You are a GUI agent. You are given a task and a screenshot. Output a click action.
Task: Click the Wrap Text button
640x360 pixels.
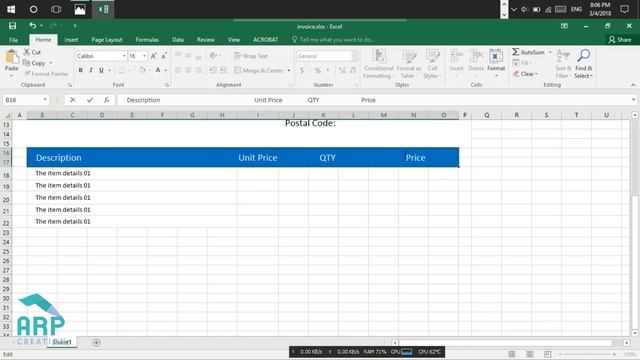[251, 56]
